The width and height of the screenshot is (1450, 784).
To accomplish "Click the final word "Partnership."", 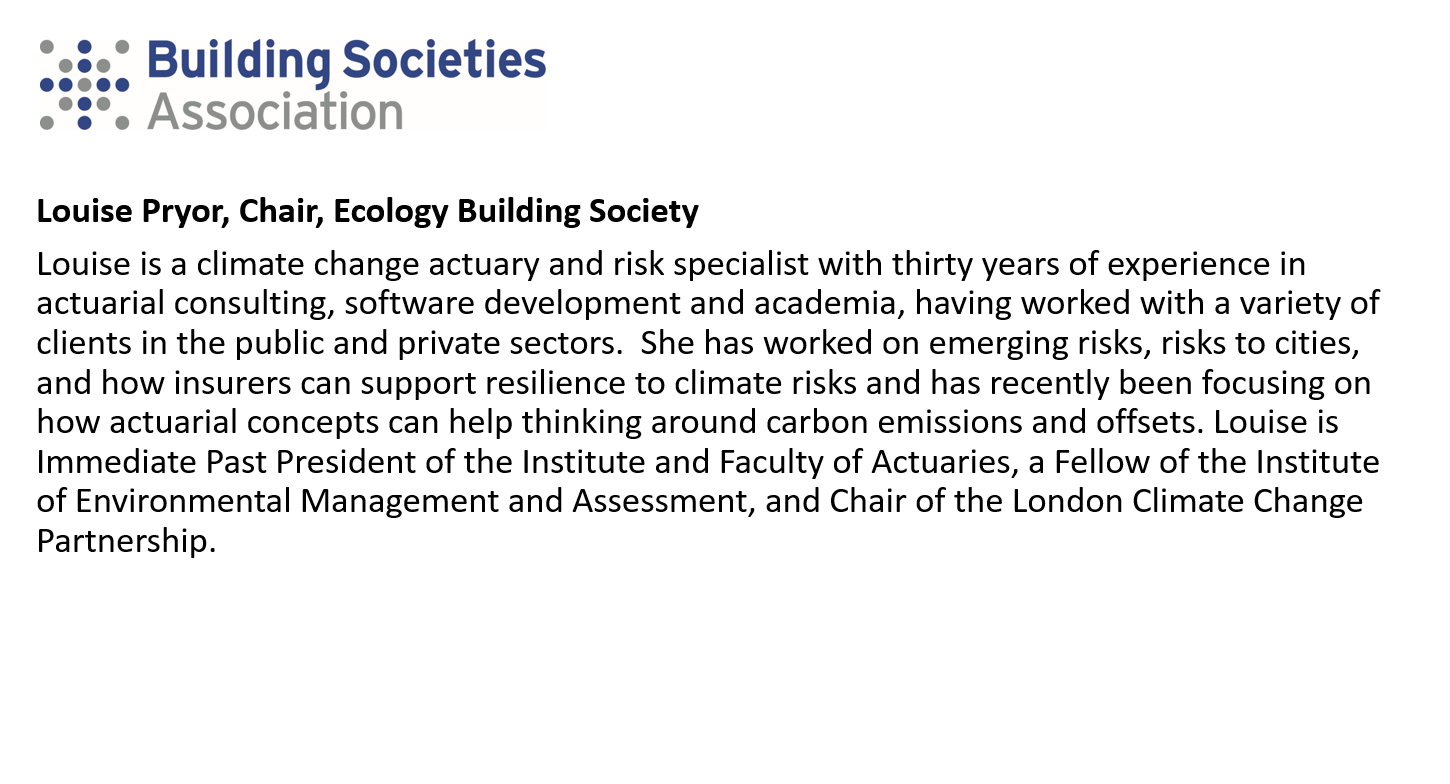I will coord(126,539).
